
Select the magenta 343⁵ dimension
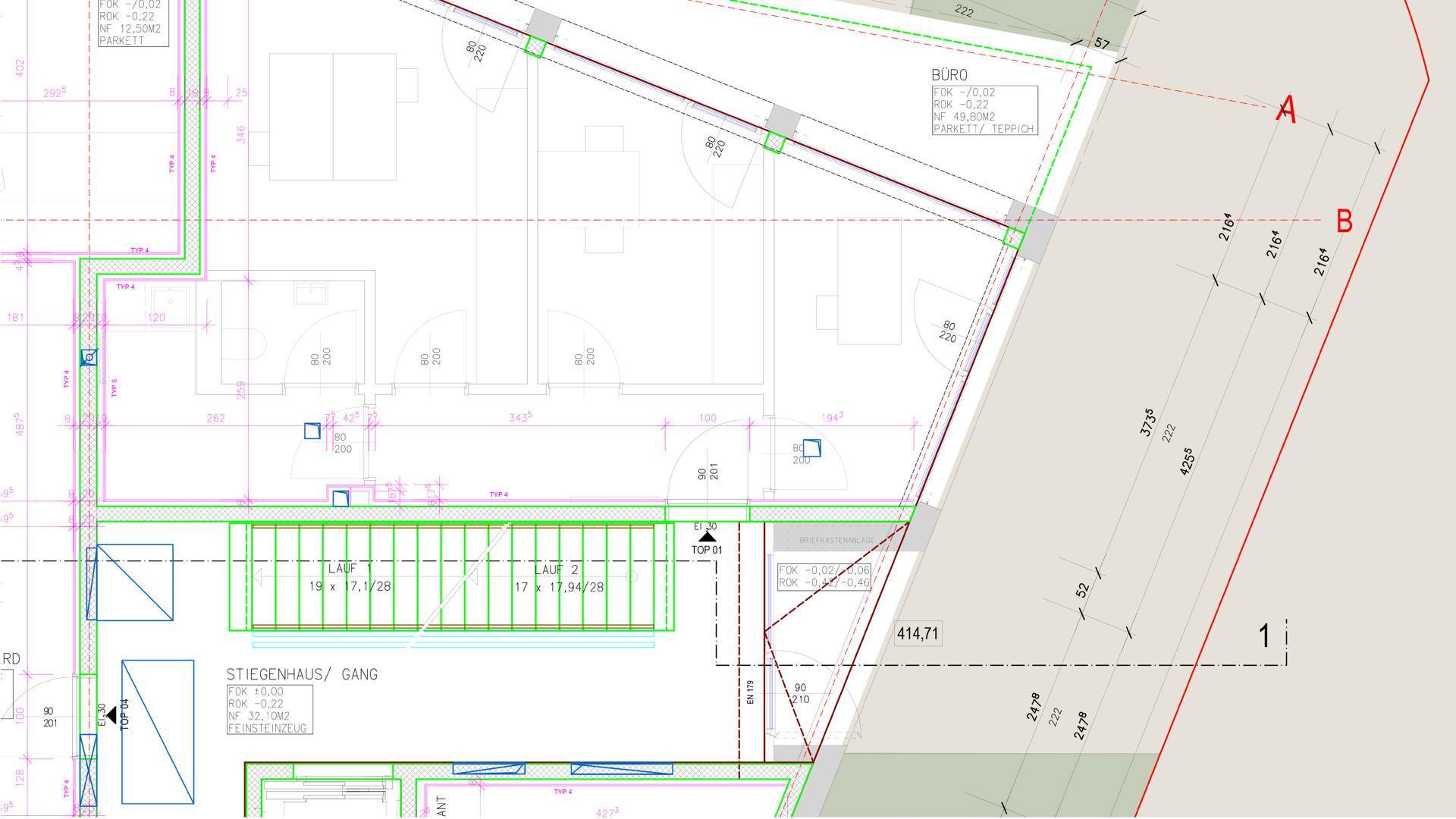coord(519,418)
